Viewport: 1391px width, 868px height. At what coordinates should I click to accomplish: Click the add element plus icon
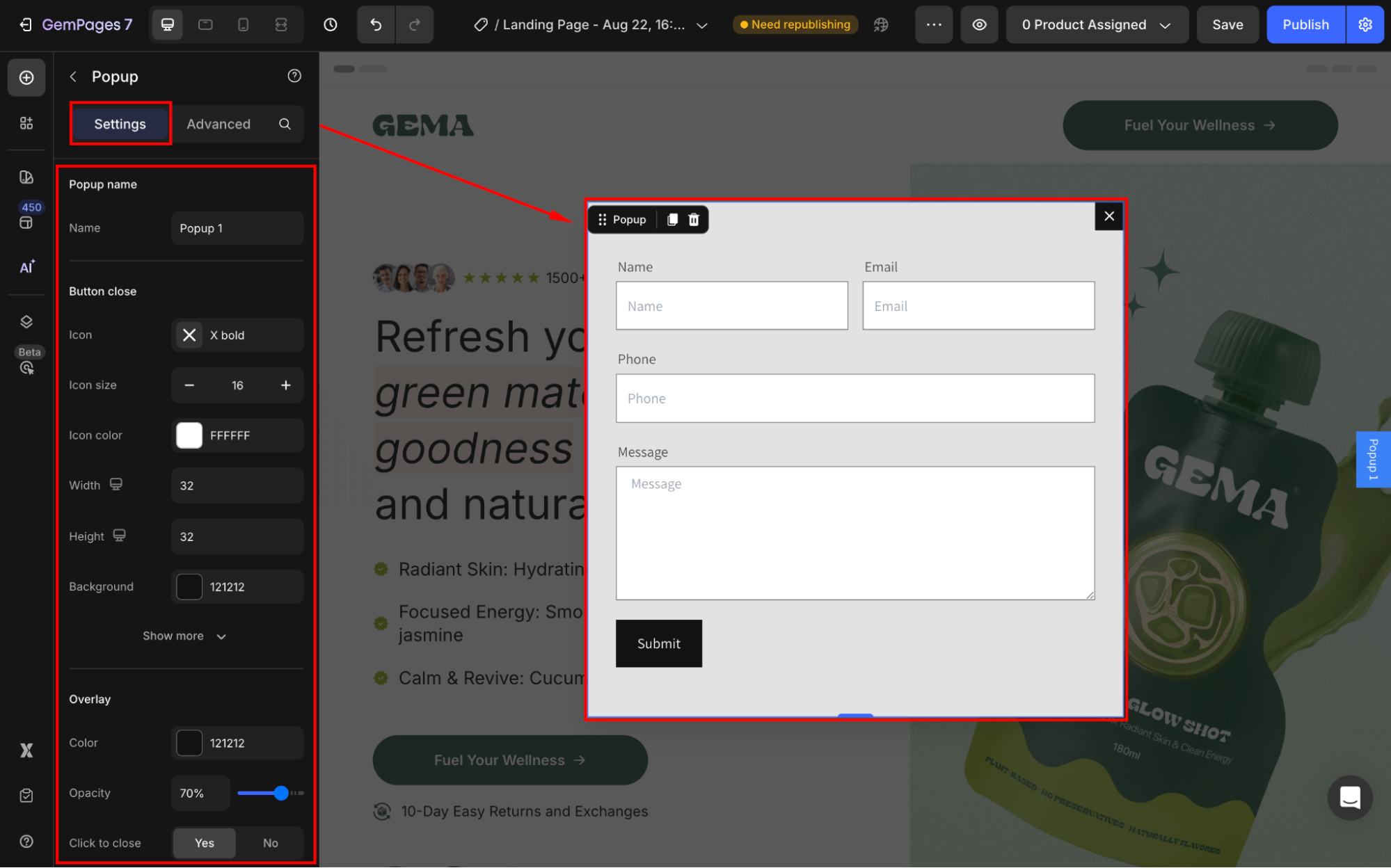[26, 77]
